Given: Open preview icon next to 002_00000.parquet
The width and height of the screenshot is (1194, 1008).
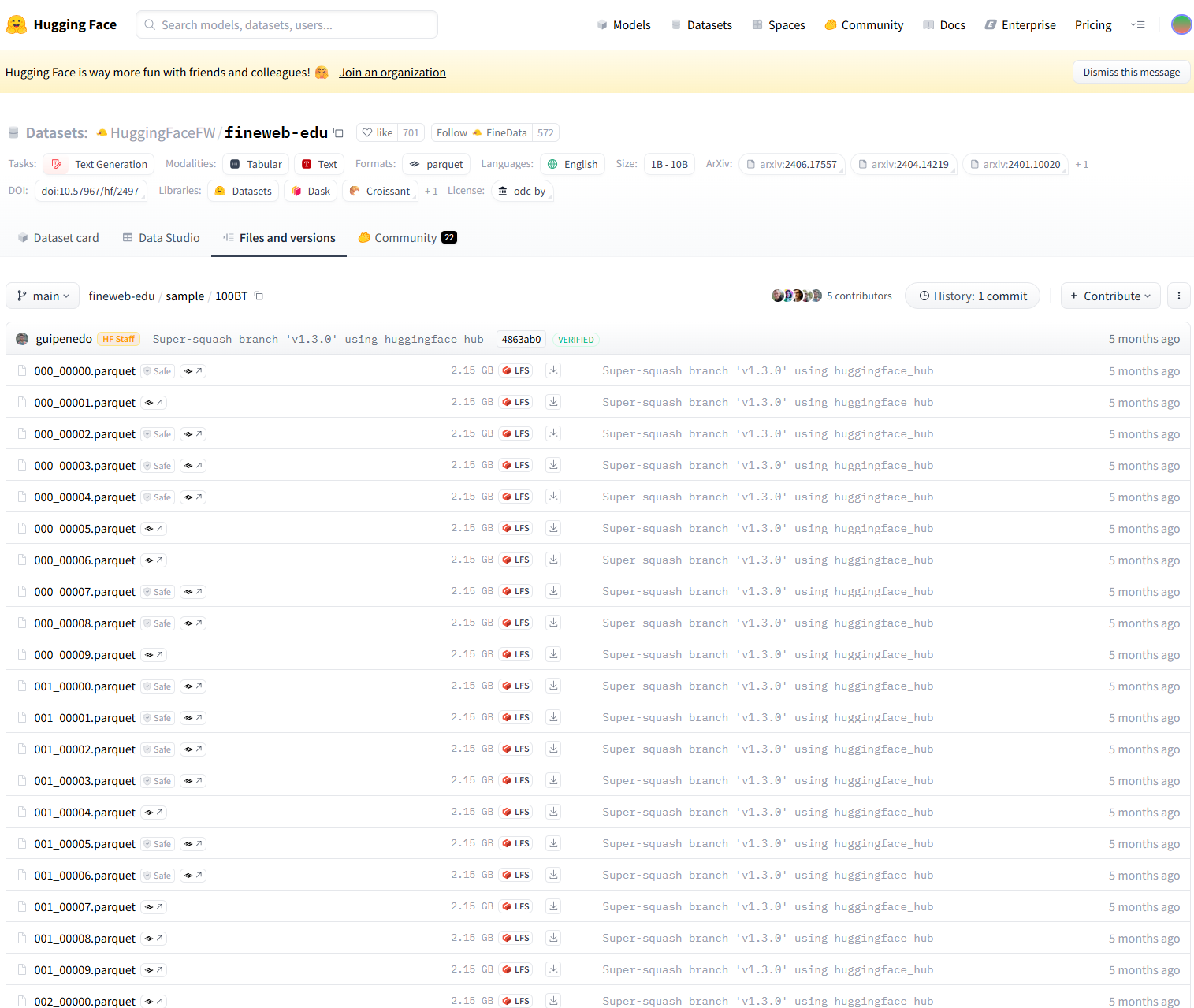Looking at the screenshot, I should (x=154, y=1002).
